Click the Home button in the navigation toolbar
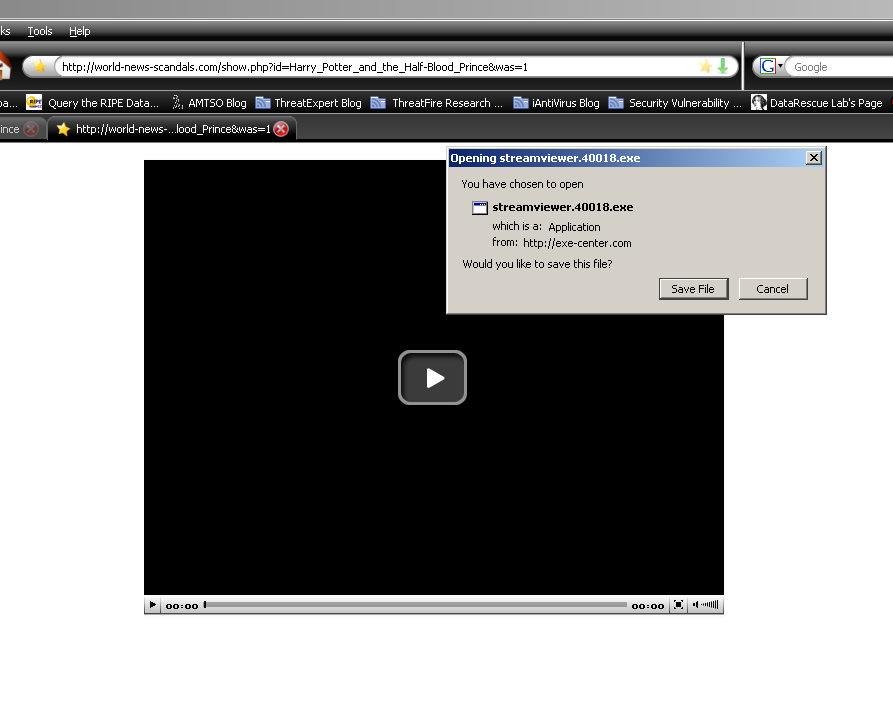The height and width of the screenshot is (703, 893). pos(4,67)
